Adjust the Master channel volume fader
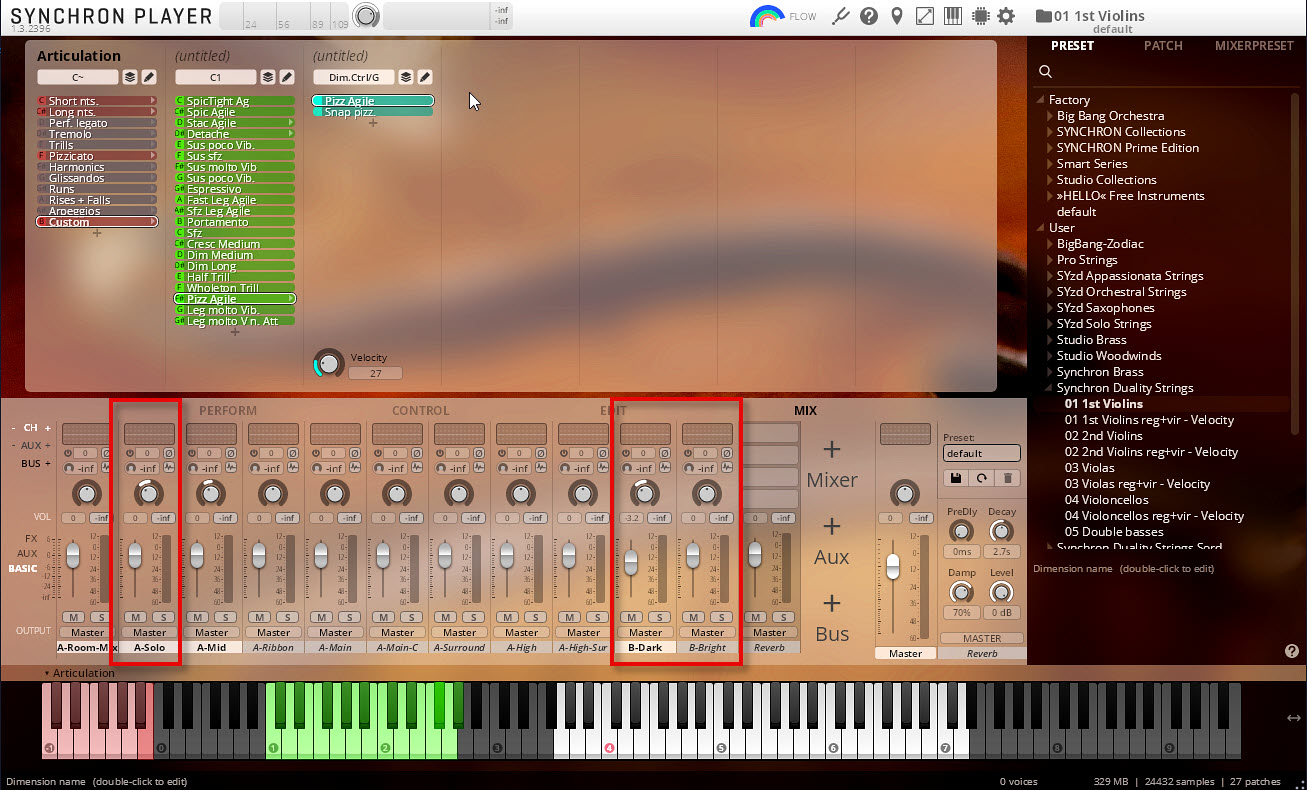This screenshot has width=1307, height=790. coord(893,566)
